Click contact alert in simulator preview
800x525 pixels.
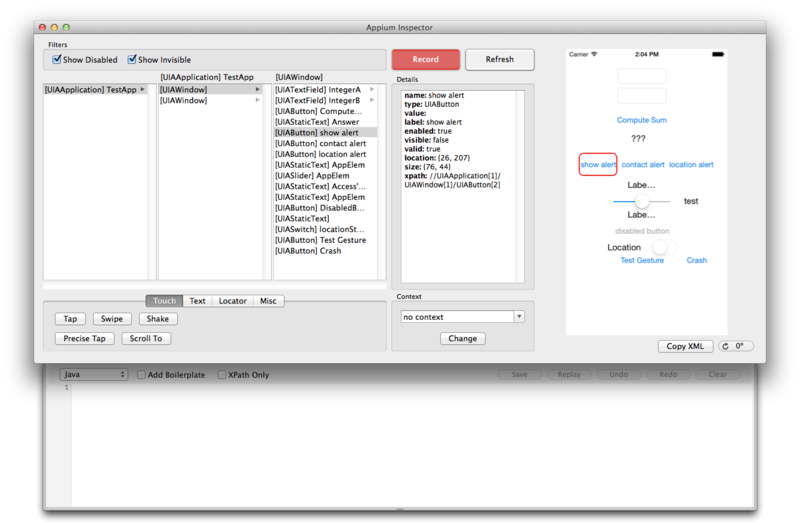pos(643,164)
